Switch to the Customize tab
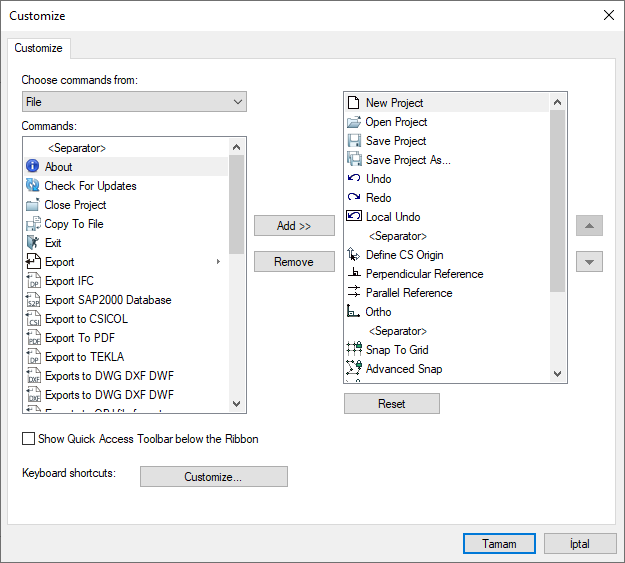 38,48
